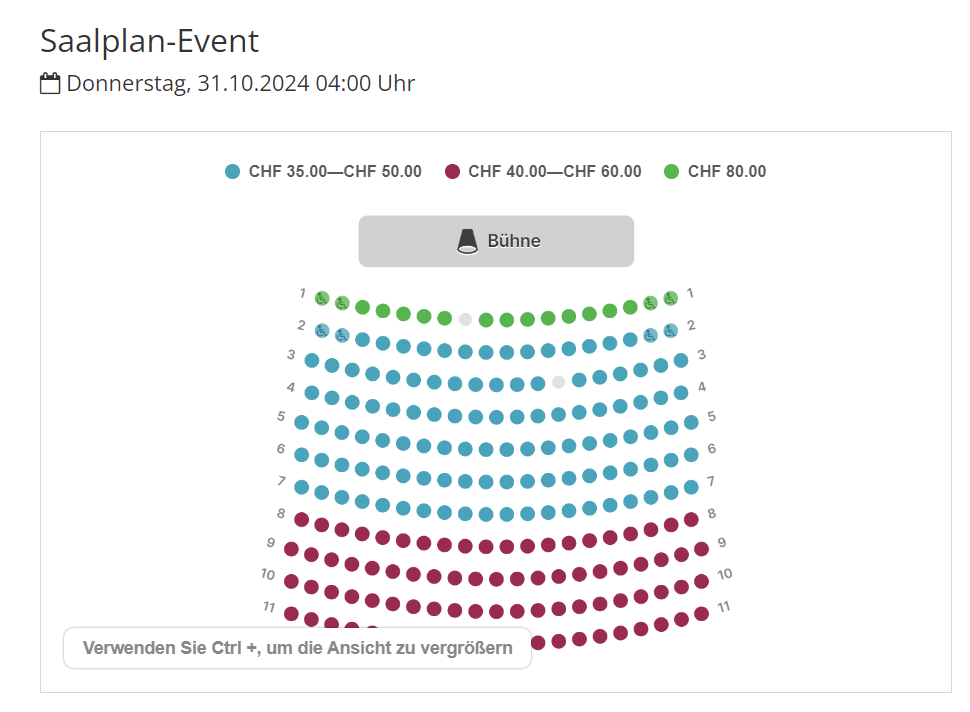The image size is (970, 712).
Task: Click the green CHF 80.00 legend dot
Action: [x=671, y=171]
